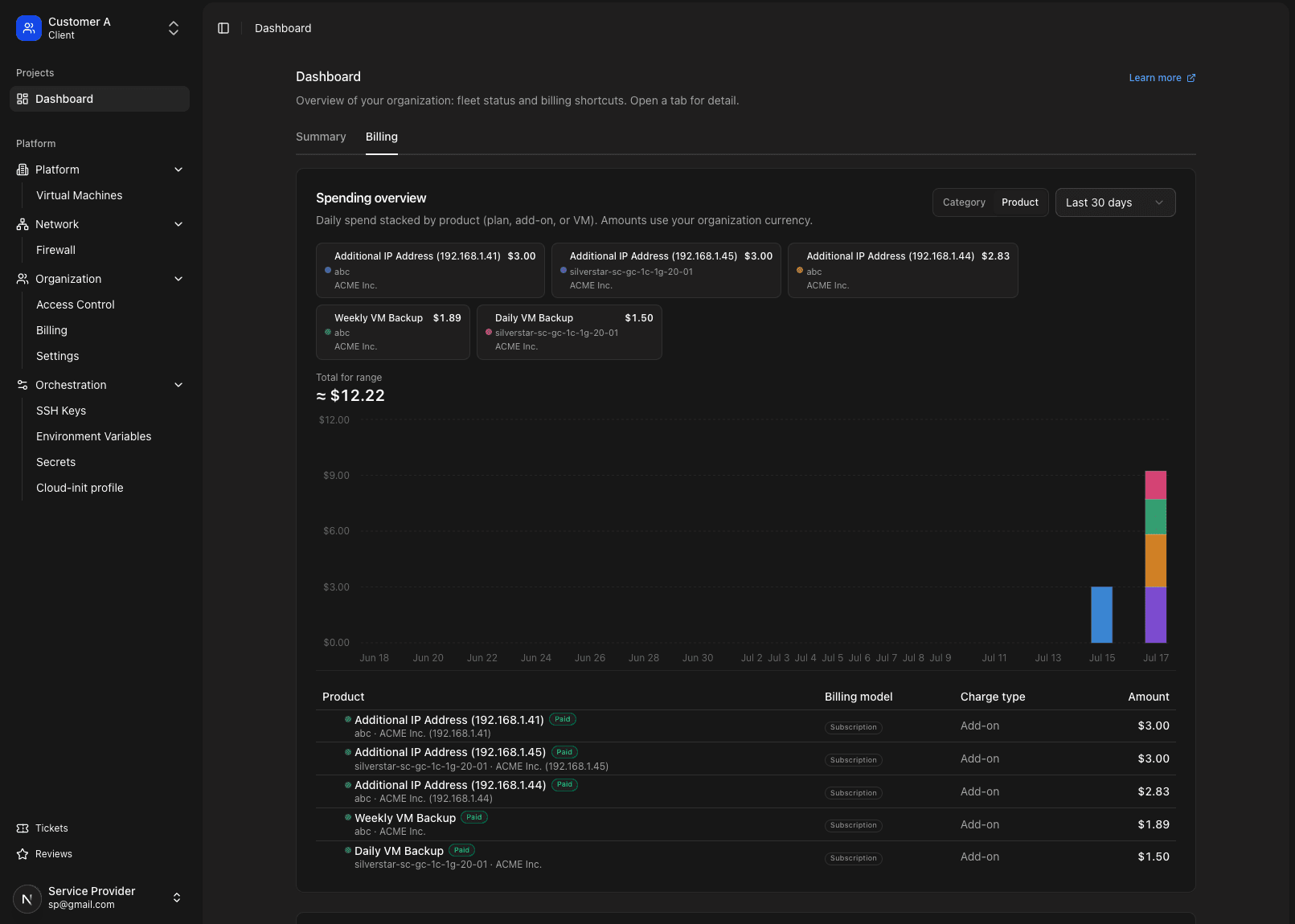Click the Paid badge on 192.168.1.41 row
The height and width of the screenshot is (924, 1295).
[x=563, y=719]
